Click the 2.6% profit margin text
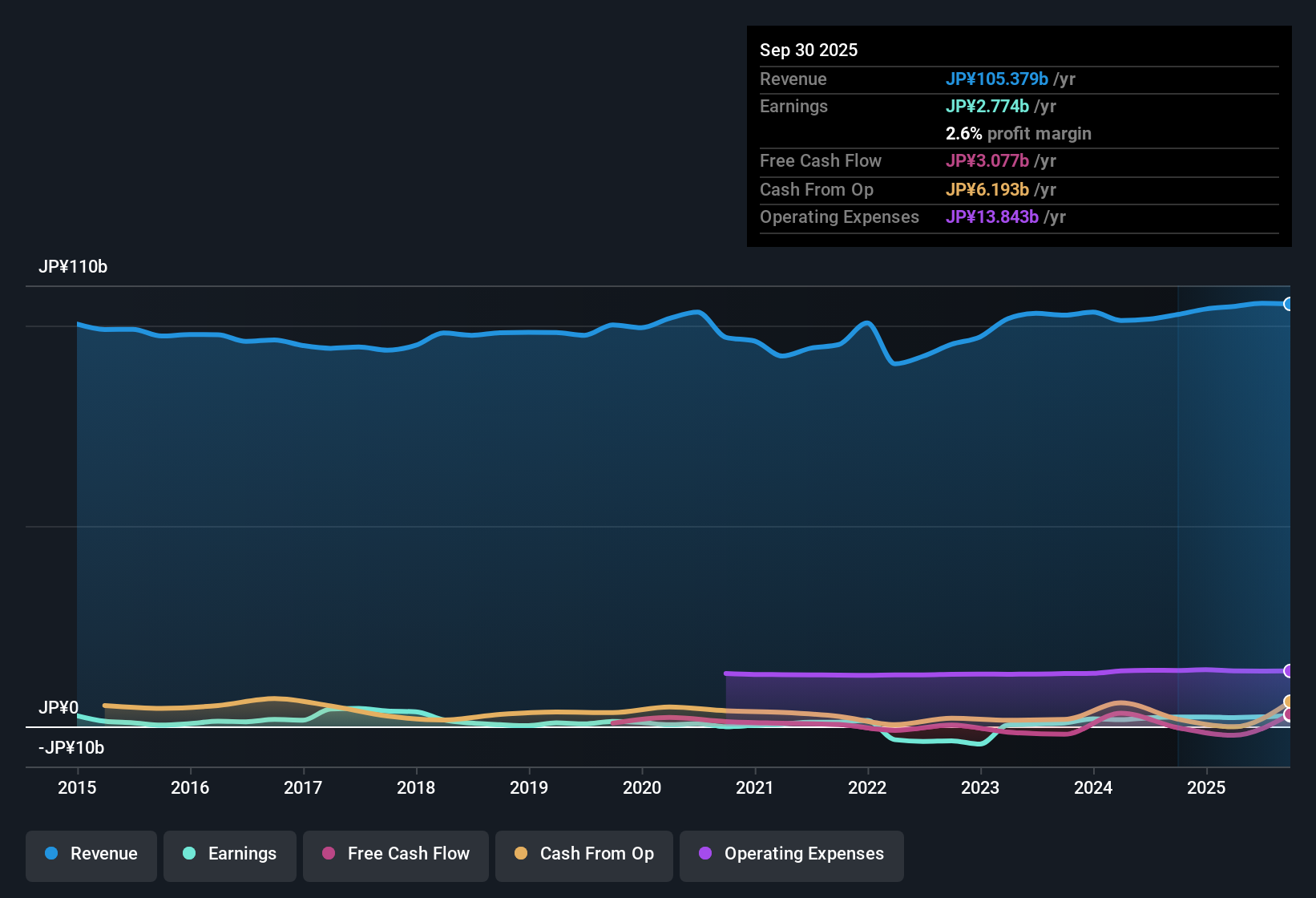1316x898 pixels. pos(1019,134)
